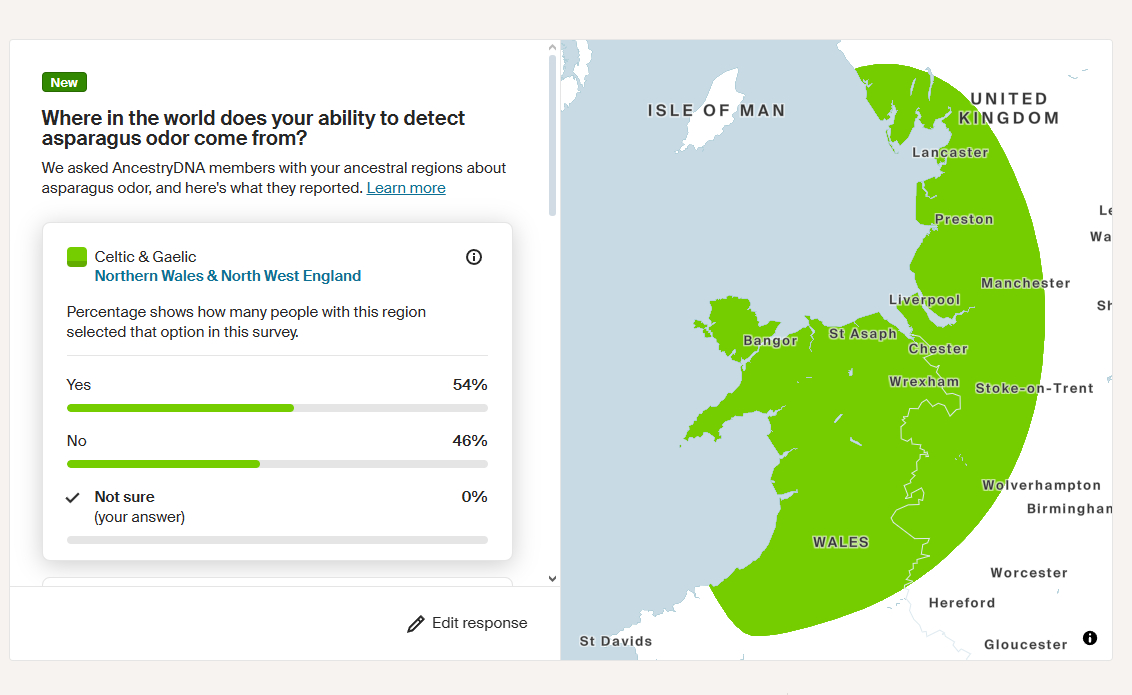Click the green Celtic & Gaelic color swatch
The image size is (1132, 695).
pos(77,257)
